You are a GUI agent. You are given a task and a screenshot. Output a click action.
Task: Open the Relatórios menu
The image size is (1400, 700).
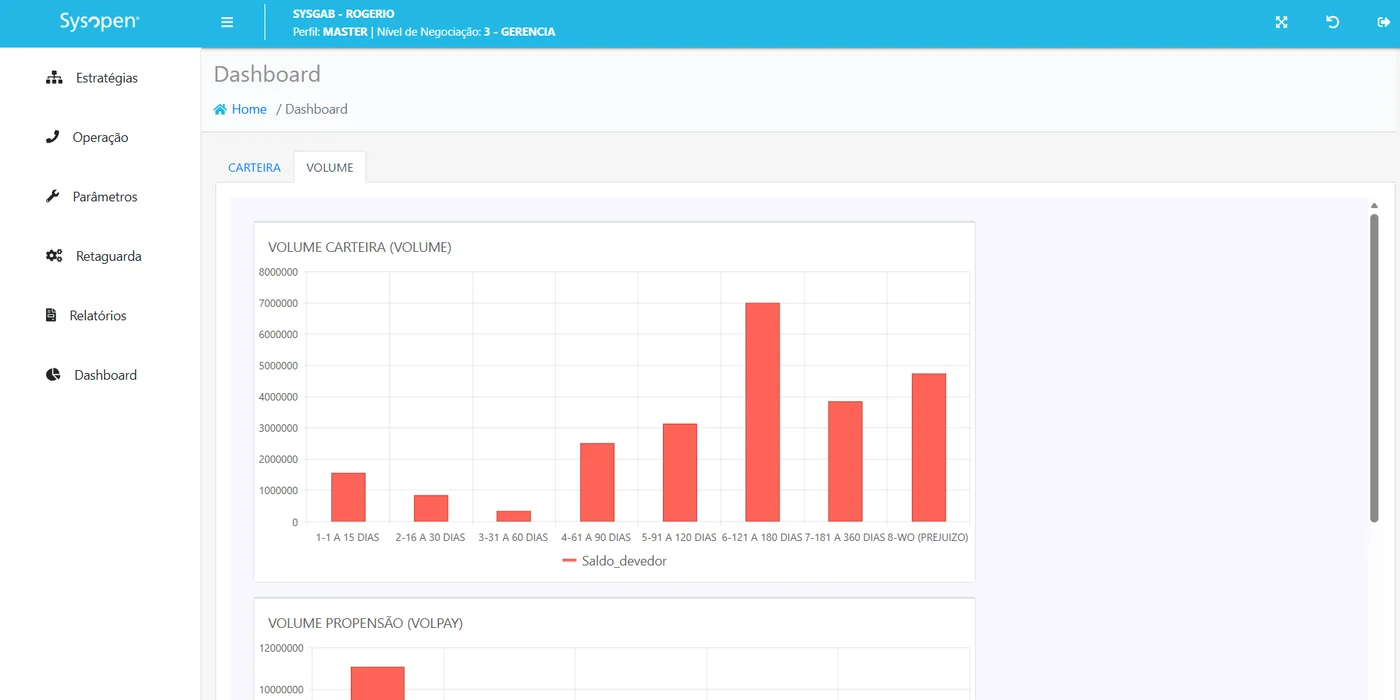pos(100,315)
